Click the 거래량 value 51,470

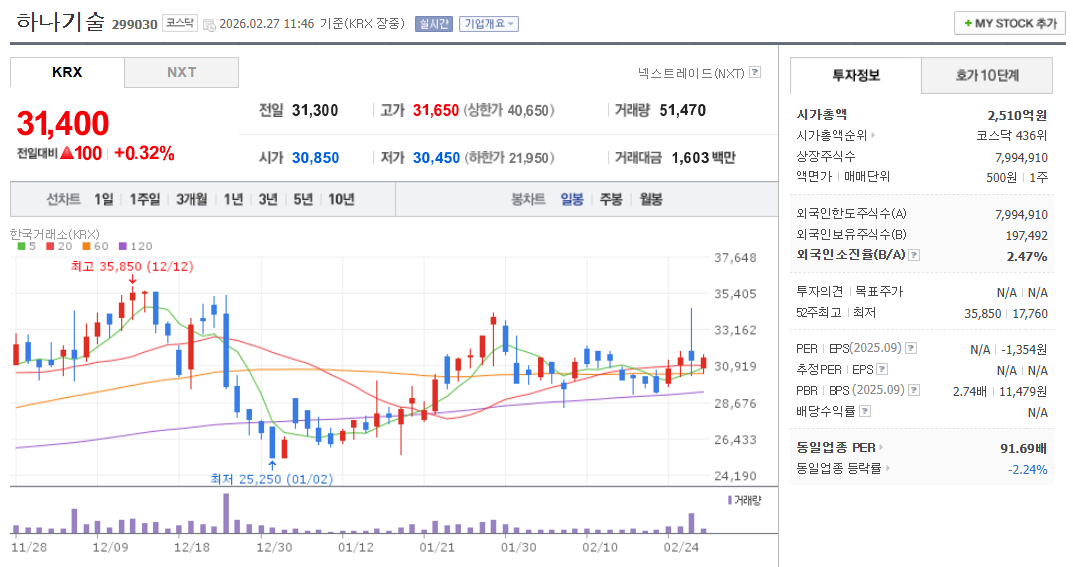pyautogui.click(x=682, y=110)
